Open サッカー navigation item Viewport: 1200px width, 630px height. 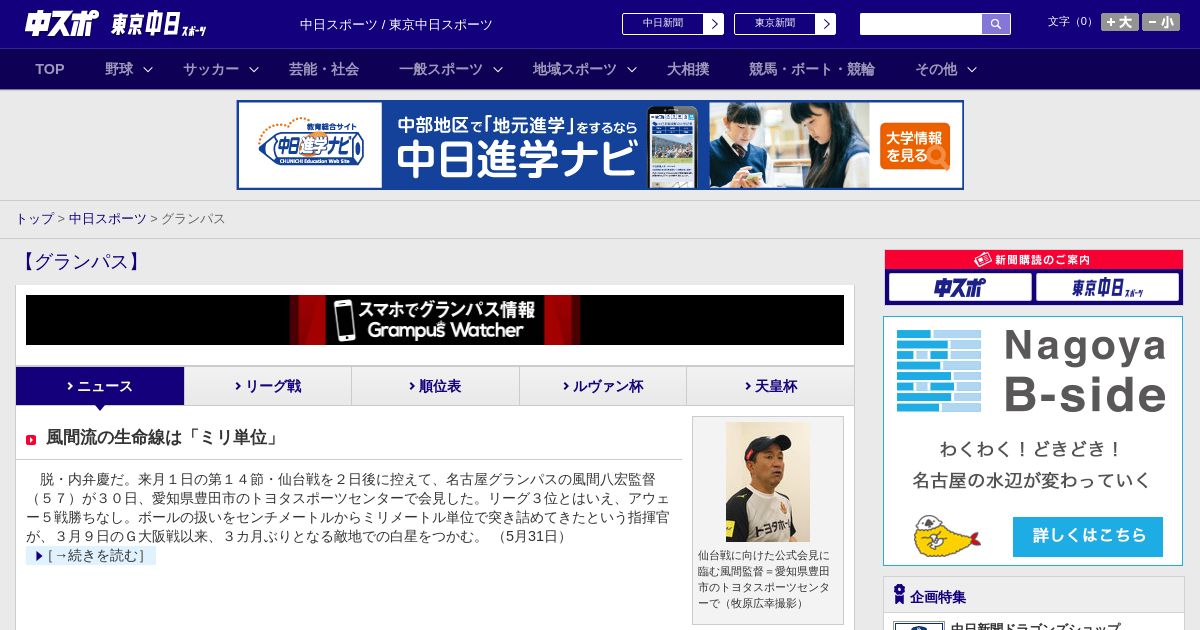(211, 69)
